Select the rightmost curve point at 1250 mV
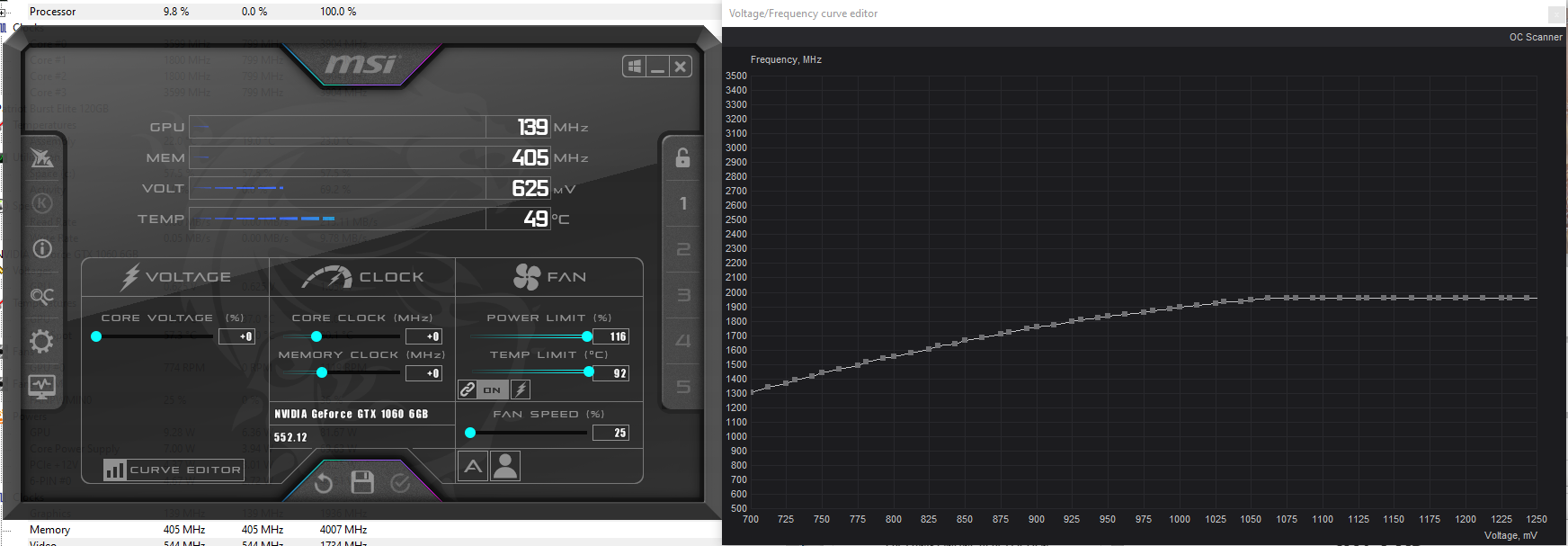The height and width of the screenshot is (546, 1568). (x=1527, y=298)
